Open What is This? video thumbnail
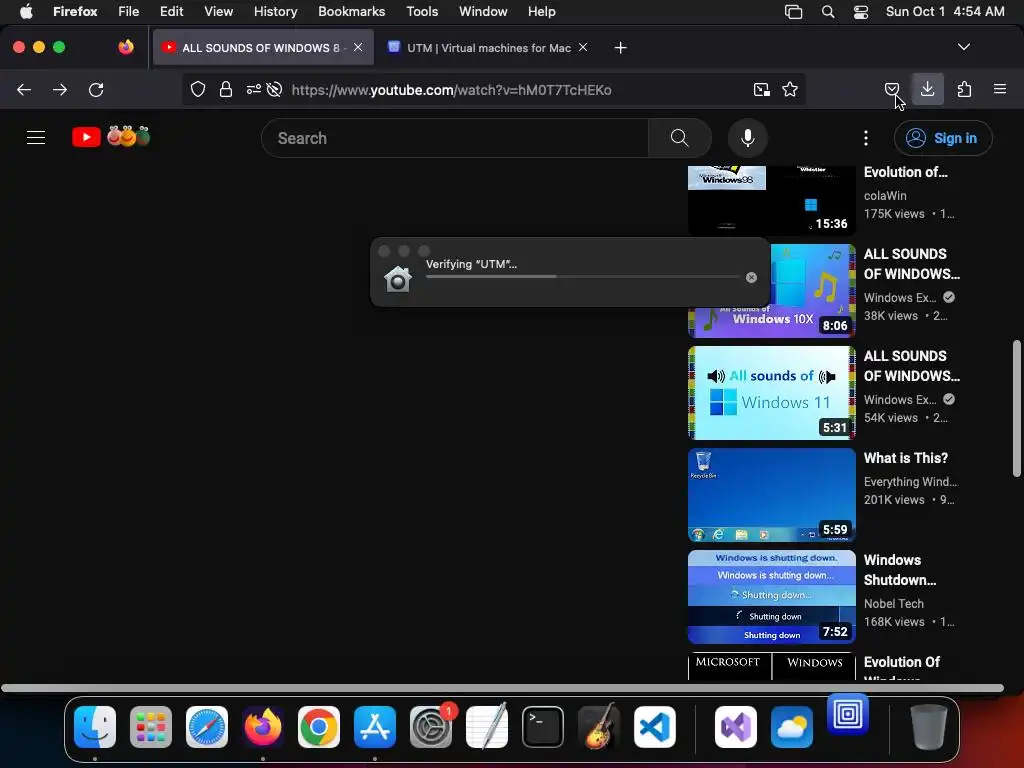The height and width of the screenshot is (768, 1024). (x=772, y=495)
